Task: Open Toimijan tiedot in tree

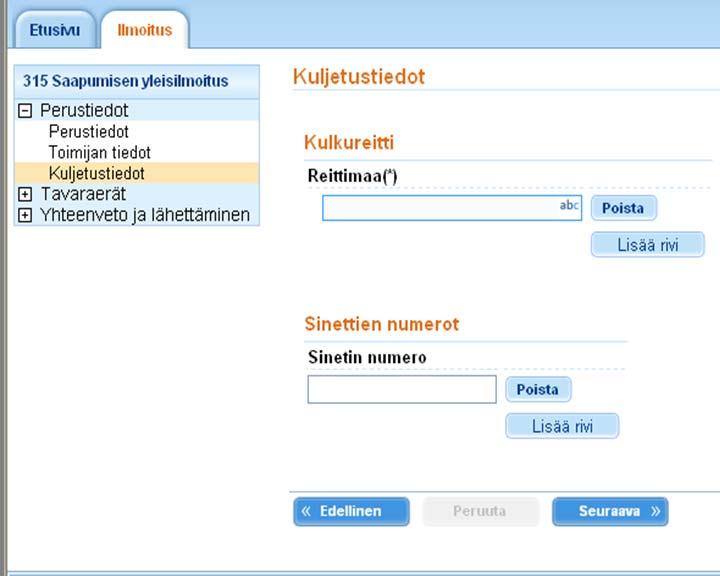Action: pos(100,152)
